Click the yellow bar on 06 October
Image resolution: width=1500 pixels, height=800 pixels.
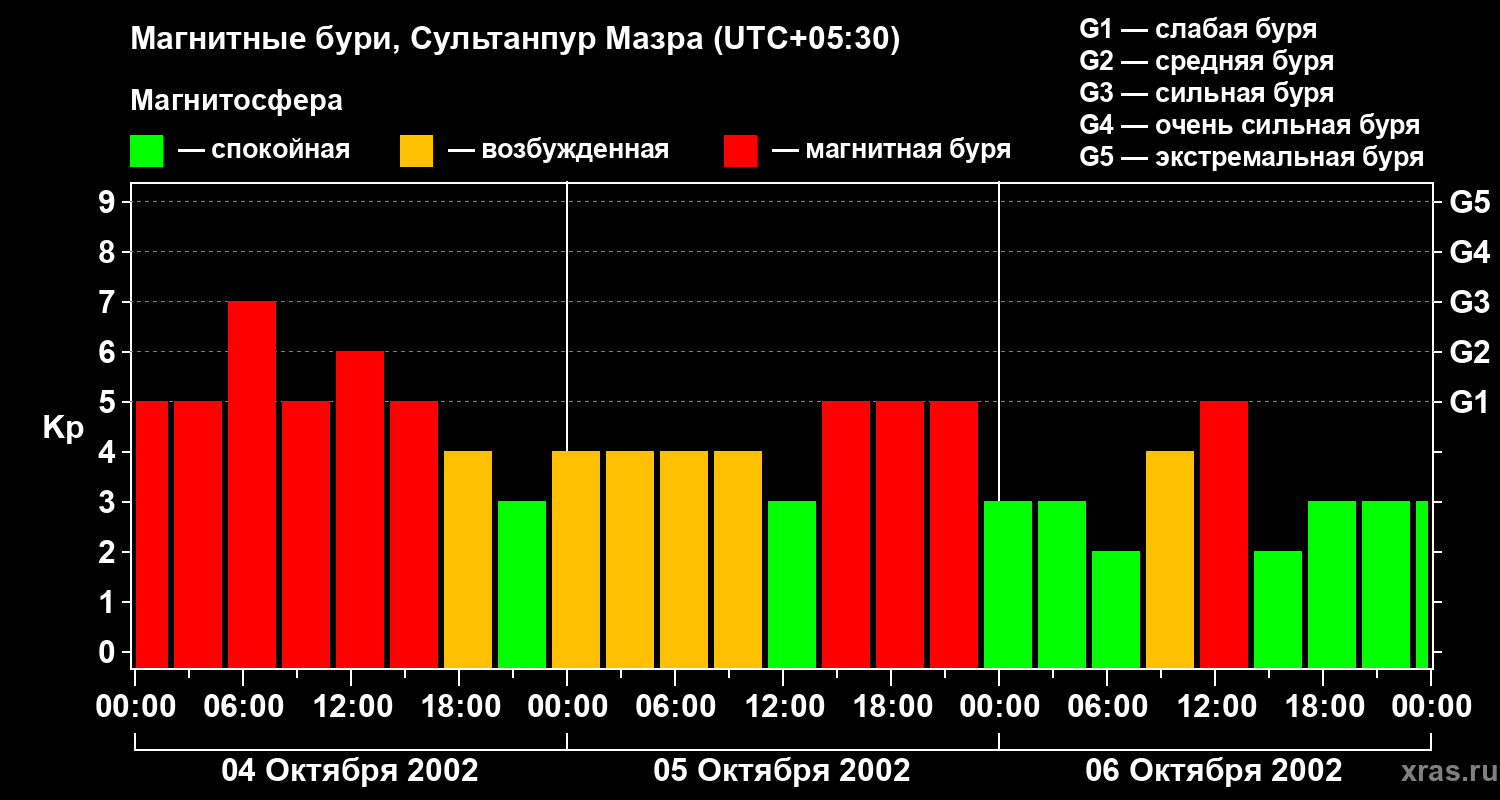coord(1170,559)
